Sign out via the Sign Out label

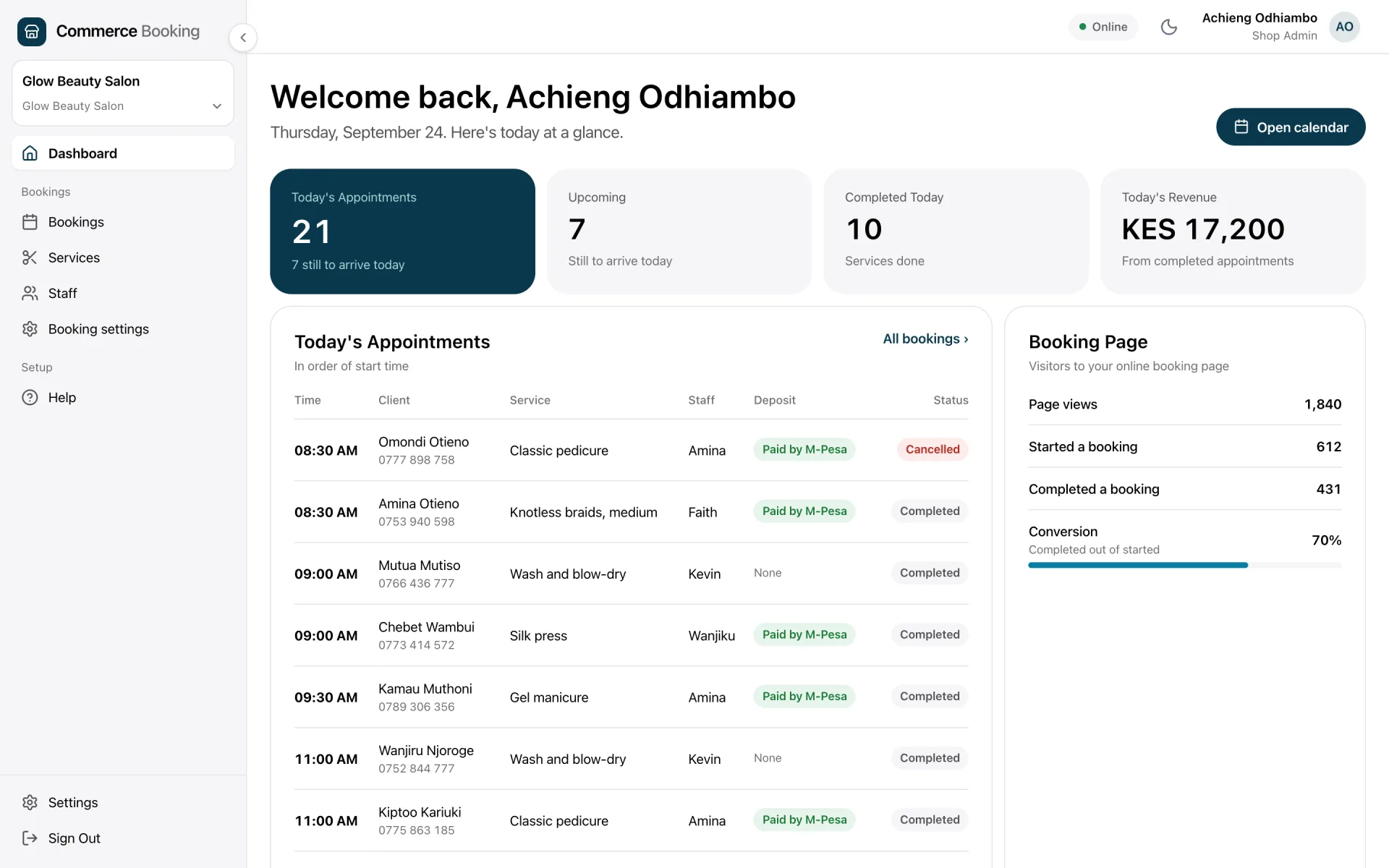tap(75, 838)
